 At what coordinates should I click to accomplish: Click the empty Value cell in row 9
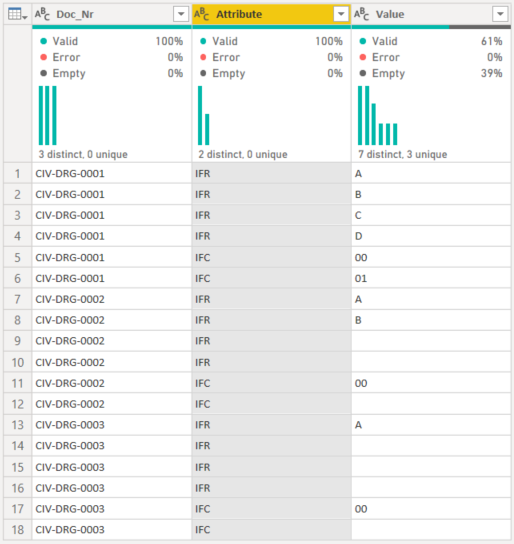click(x=431, y=341)
